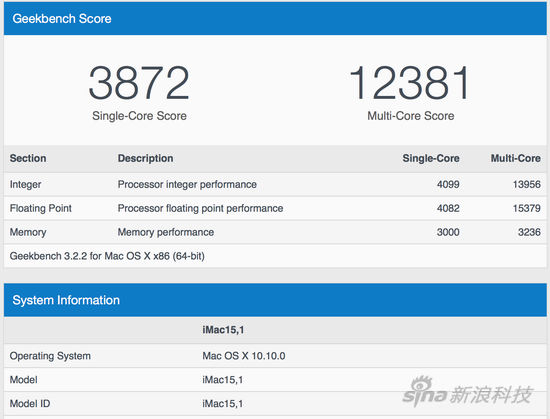Image resolution: width=550 pixels, height=419 pixels.
Task: Select the iMac15,1 value in Model ID row
Action: 223,404
